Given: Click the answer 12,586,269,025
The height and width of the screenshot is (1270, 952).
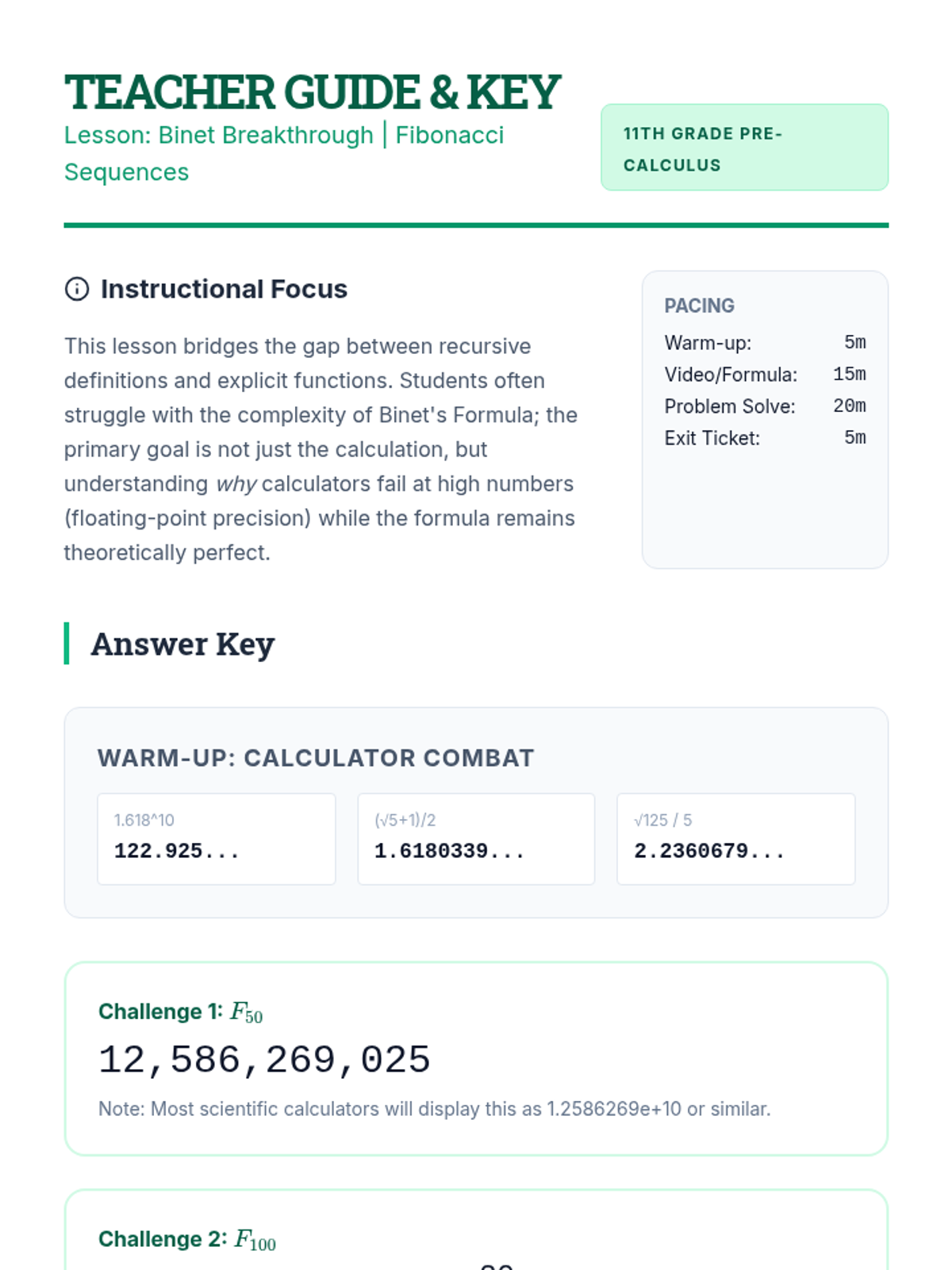Looking at the screenshot, I should [264, 1060].
